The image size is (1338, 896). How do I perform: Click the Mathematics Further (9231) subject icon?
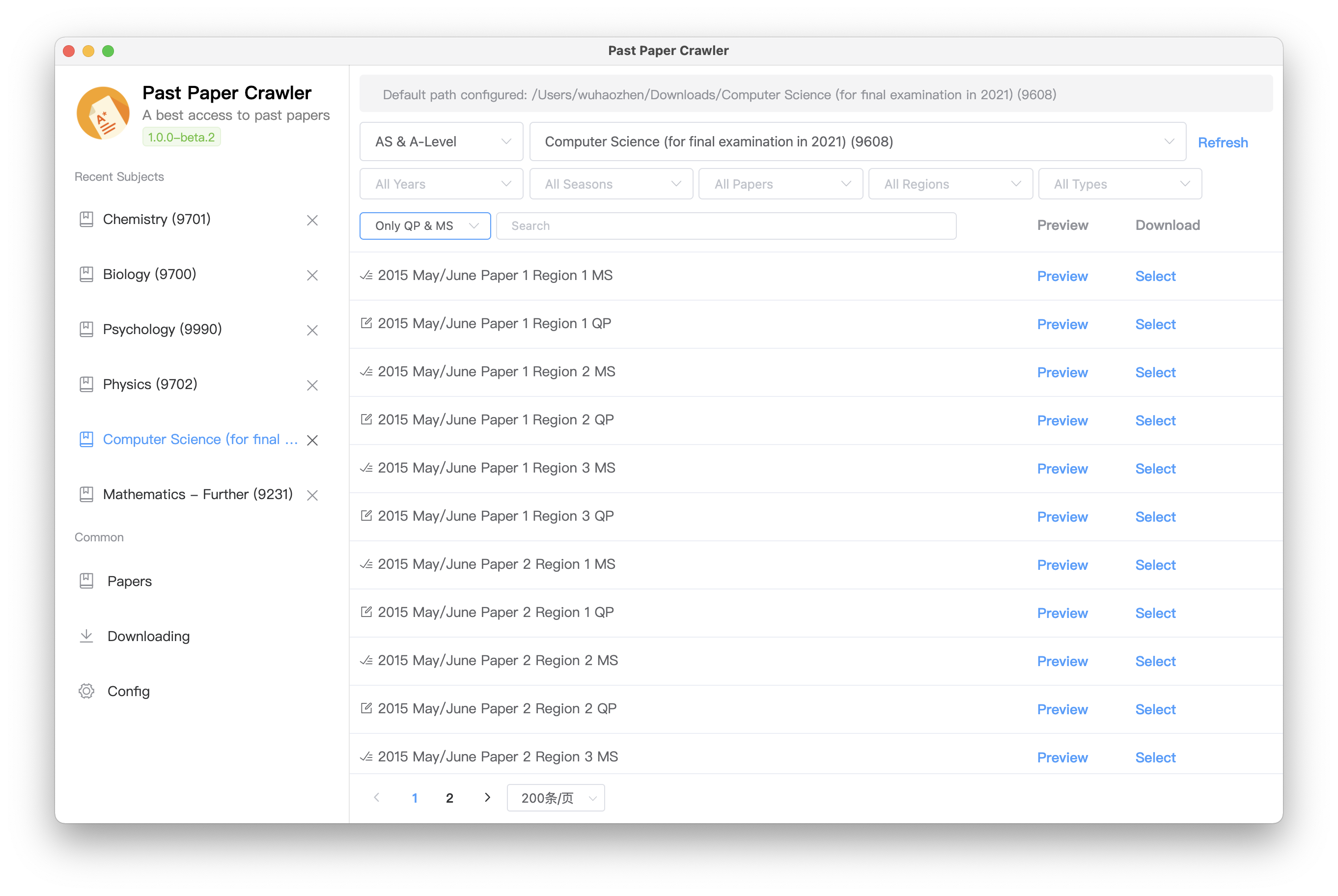(87, 494)
